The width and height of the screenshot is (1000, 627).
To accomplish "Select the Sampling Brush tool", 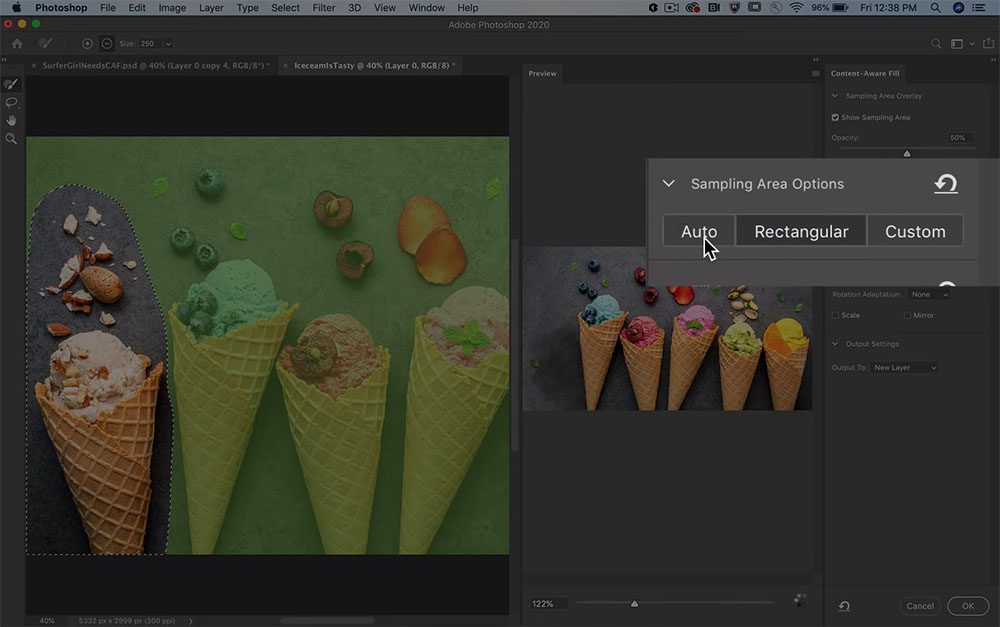I will coord(12,85).
